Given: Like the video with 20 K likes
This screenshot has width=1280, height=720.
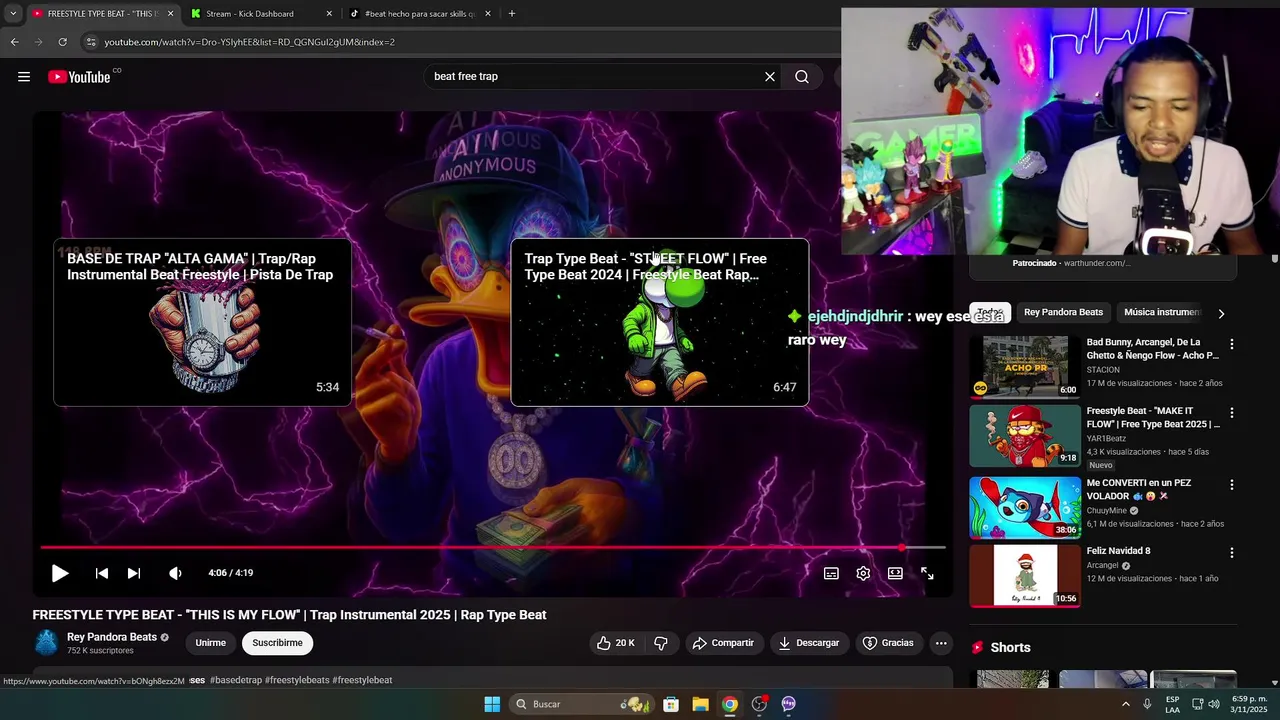Looking at the screenshot, I should pos(615,643).
